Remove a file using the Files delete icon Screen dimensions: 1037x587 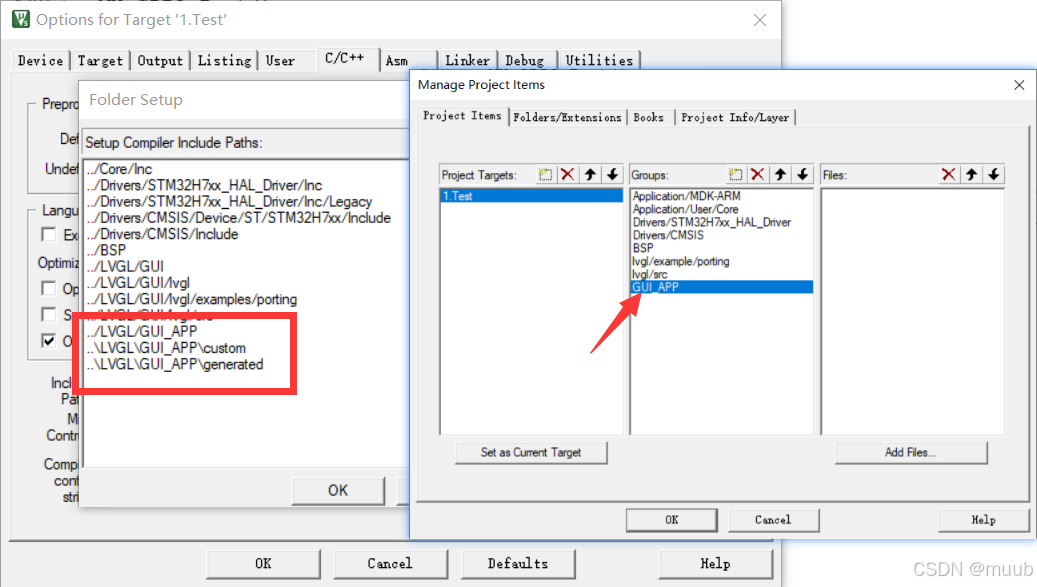[948, 174]
